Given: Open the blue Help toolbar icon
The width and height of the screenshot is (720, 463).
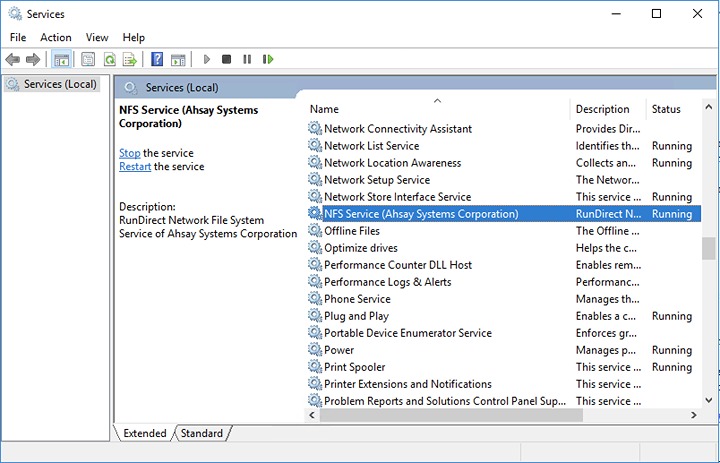Looking at the screenshot, I should 157,60.
